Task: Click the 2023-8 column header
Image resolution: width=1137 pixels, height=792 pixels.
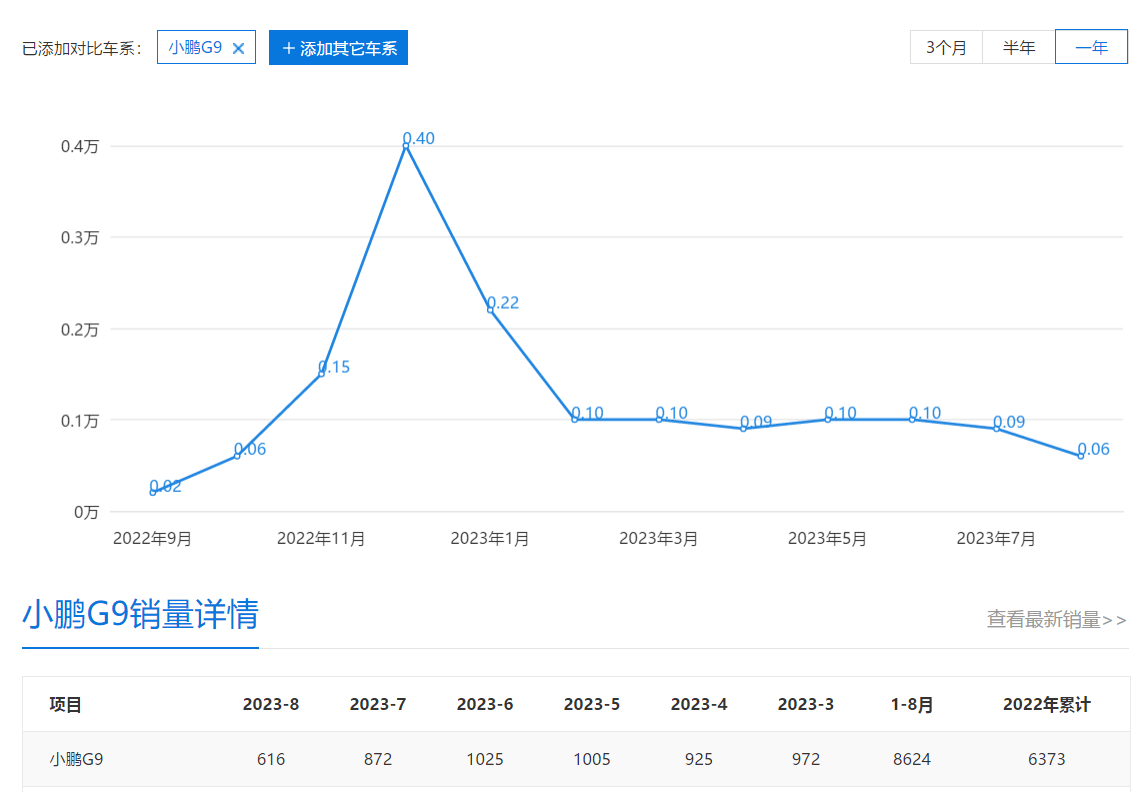Action: (x=270, y=704)
